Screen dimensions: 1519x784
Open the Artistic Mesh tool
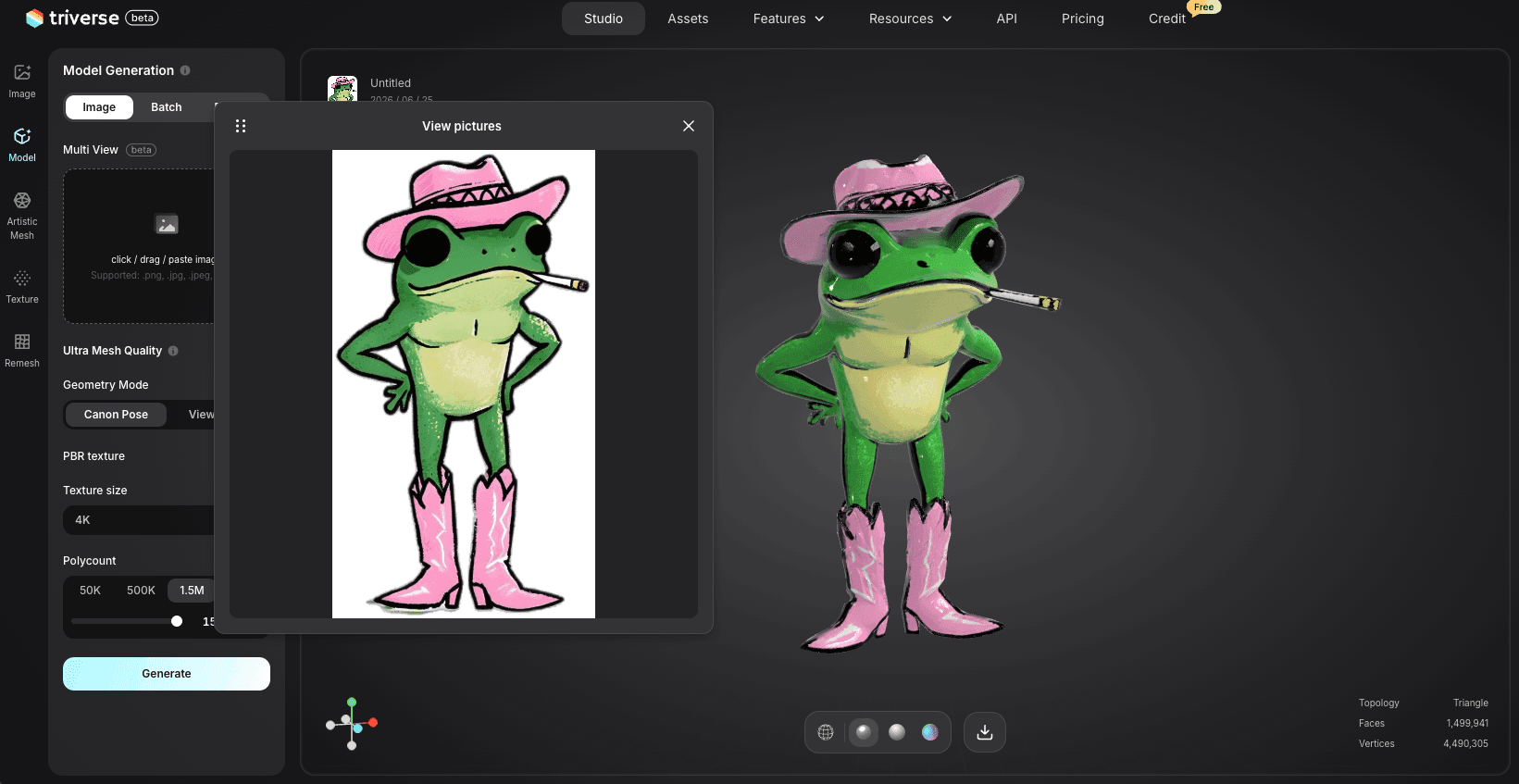point(22,216)
